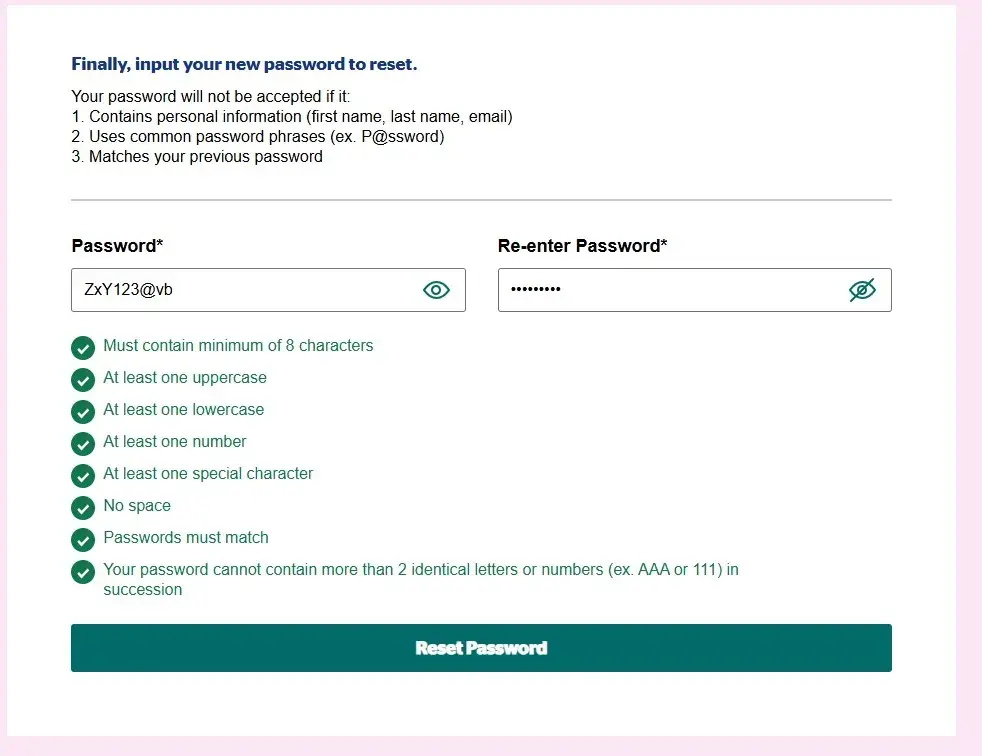Show re-entered password via crossed-eye icon
The height and width of the screenshot is (756, 982).
[862, 290]
